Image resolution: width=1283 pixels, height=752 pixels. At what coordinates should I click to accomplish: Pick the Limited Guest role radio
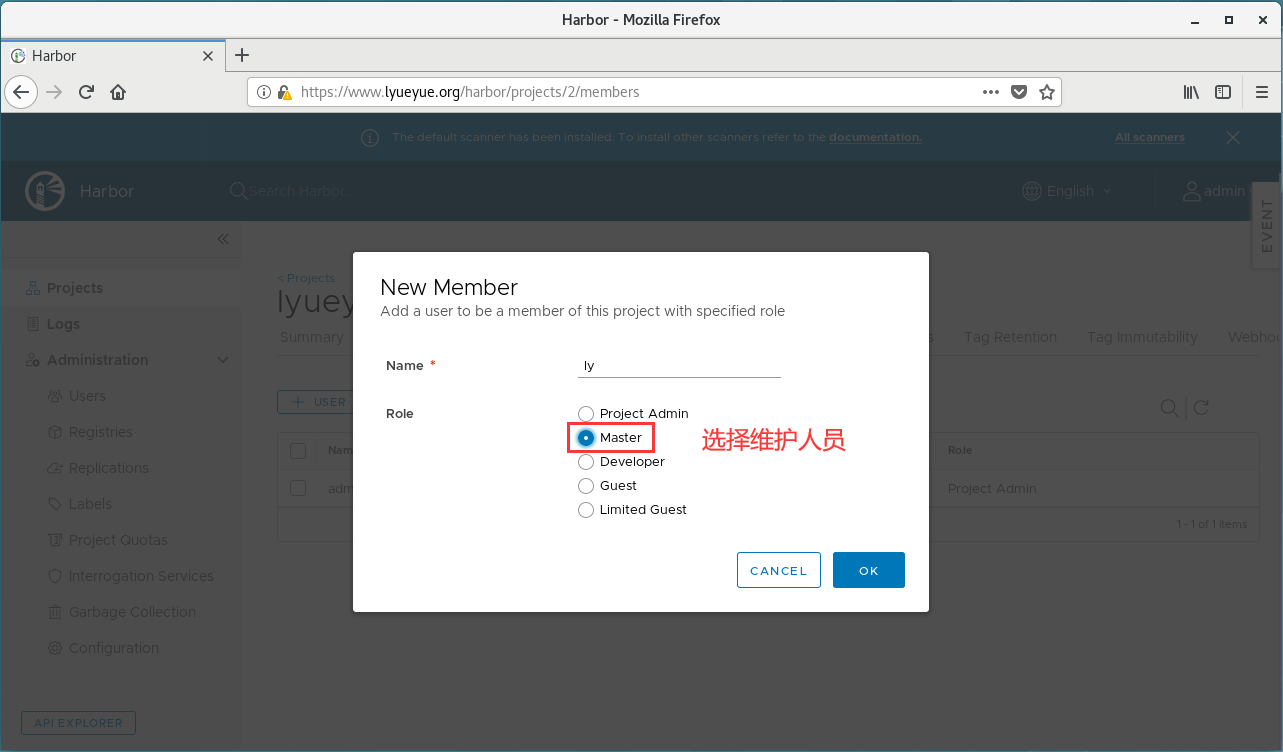586,510
